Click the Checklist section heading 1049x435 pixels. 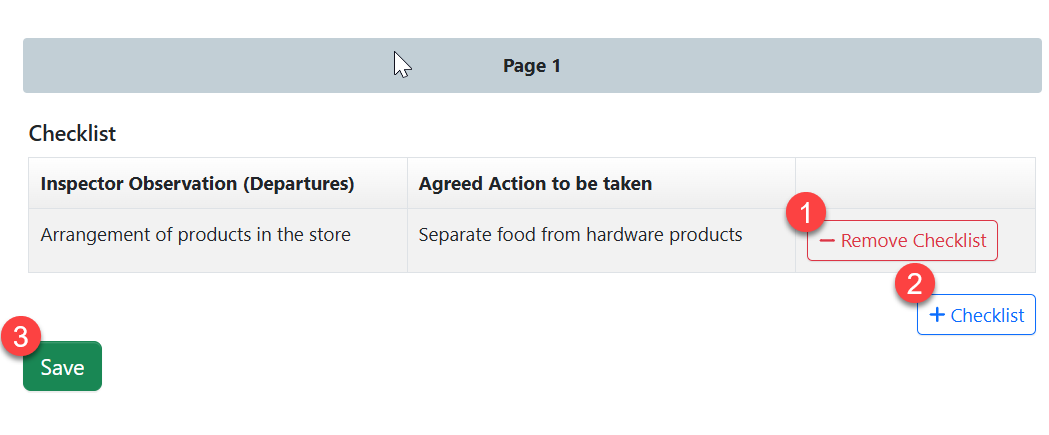coord(72,133)
